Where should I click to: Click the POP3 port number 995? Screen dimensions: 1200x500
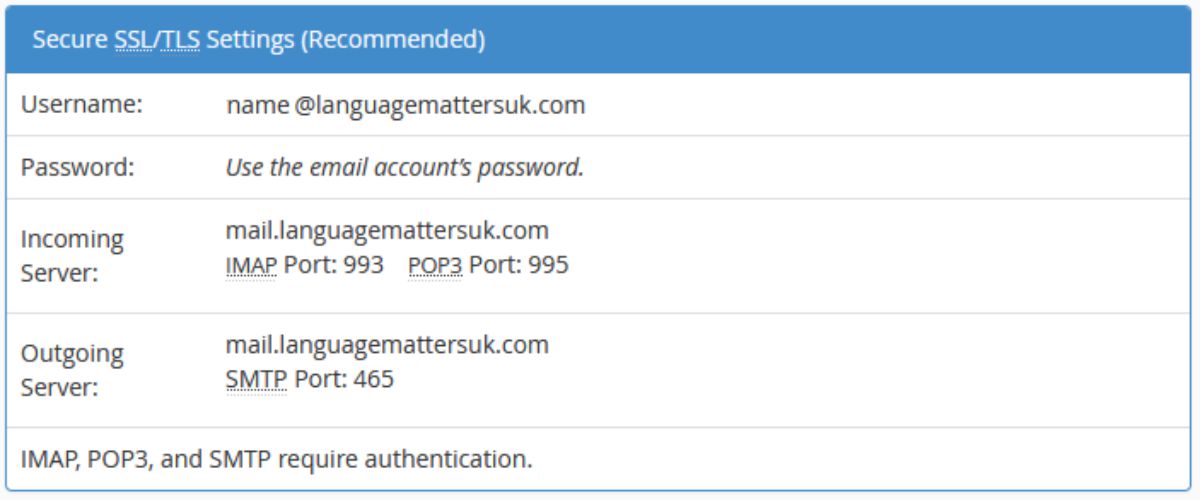(548, 265)
